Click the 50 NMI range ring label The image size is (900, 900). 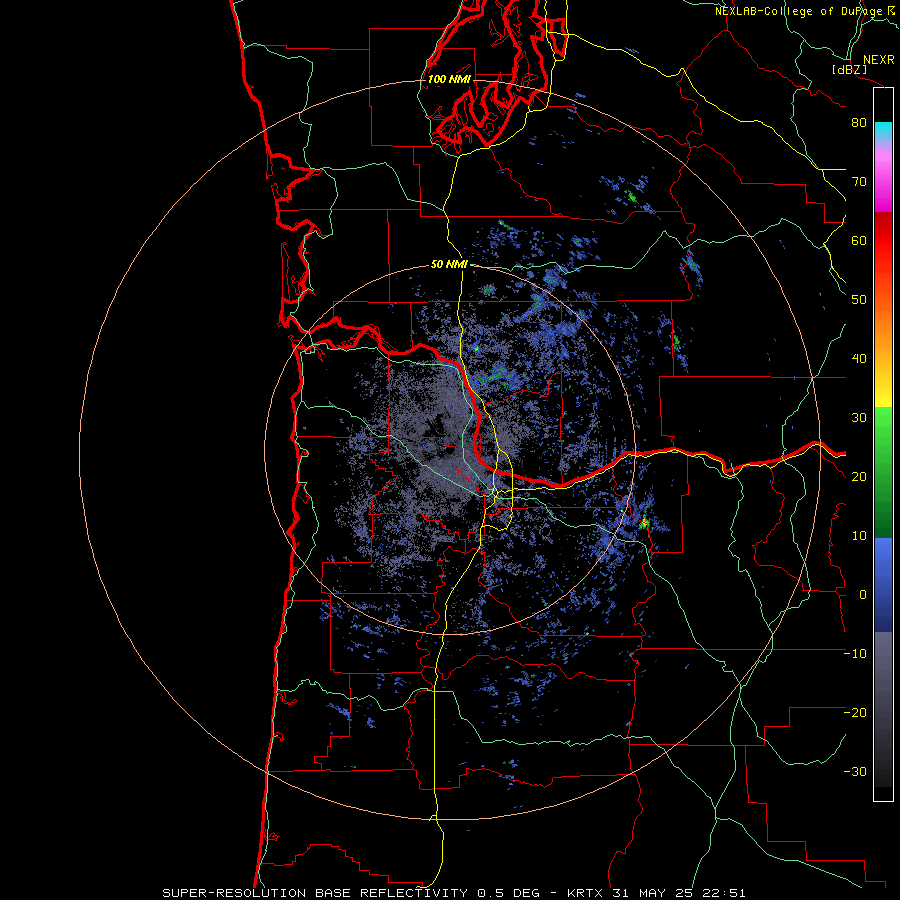click(x=449, y=265)
